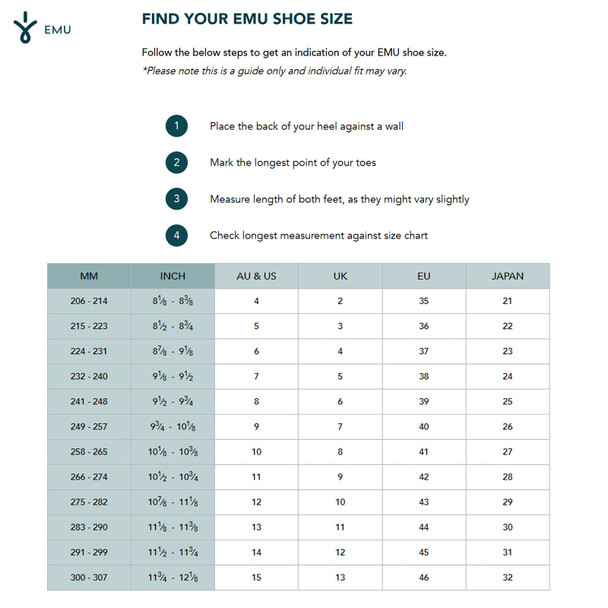Viewport: 608px width, 608px height.
Task: Click the step 1 number circle
Action: (176, 126)
